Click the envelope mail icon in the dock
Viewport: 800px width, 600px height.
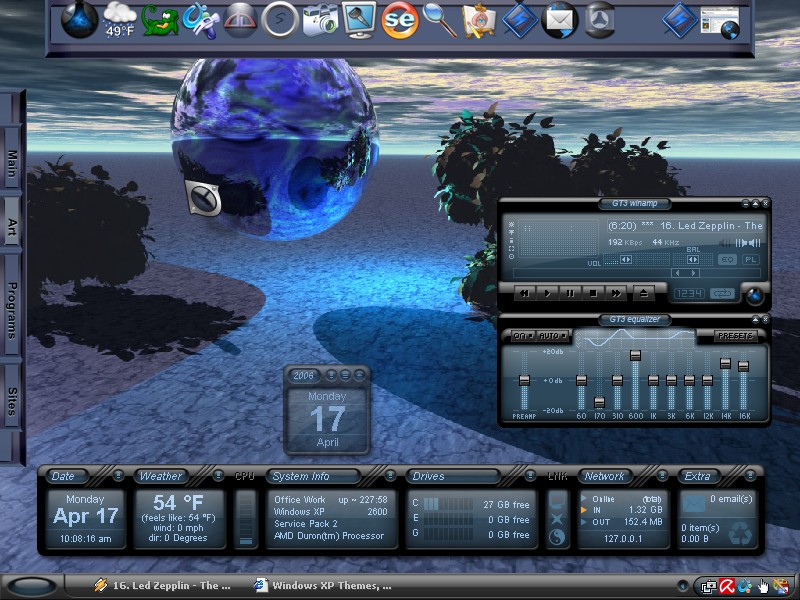559,20
